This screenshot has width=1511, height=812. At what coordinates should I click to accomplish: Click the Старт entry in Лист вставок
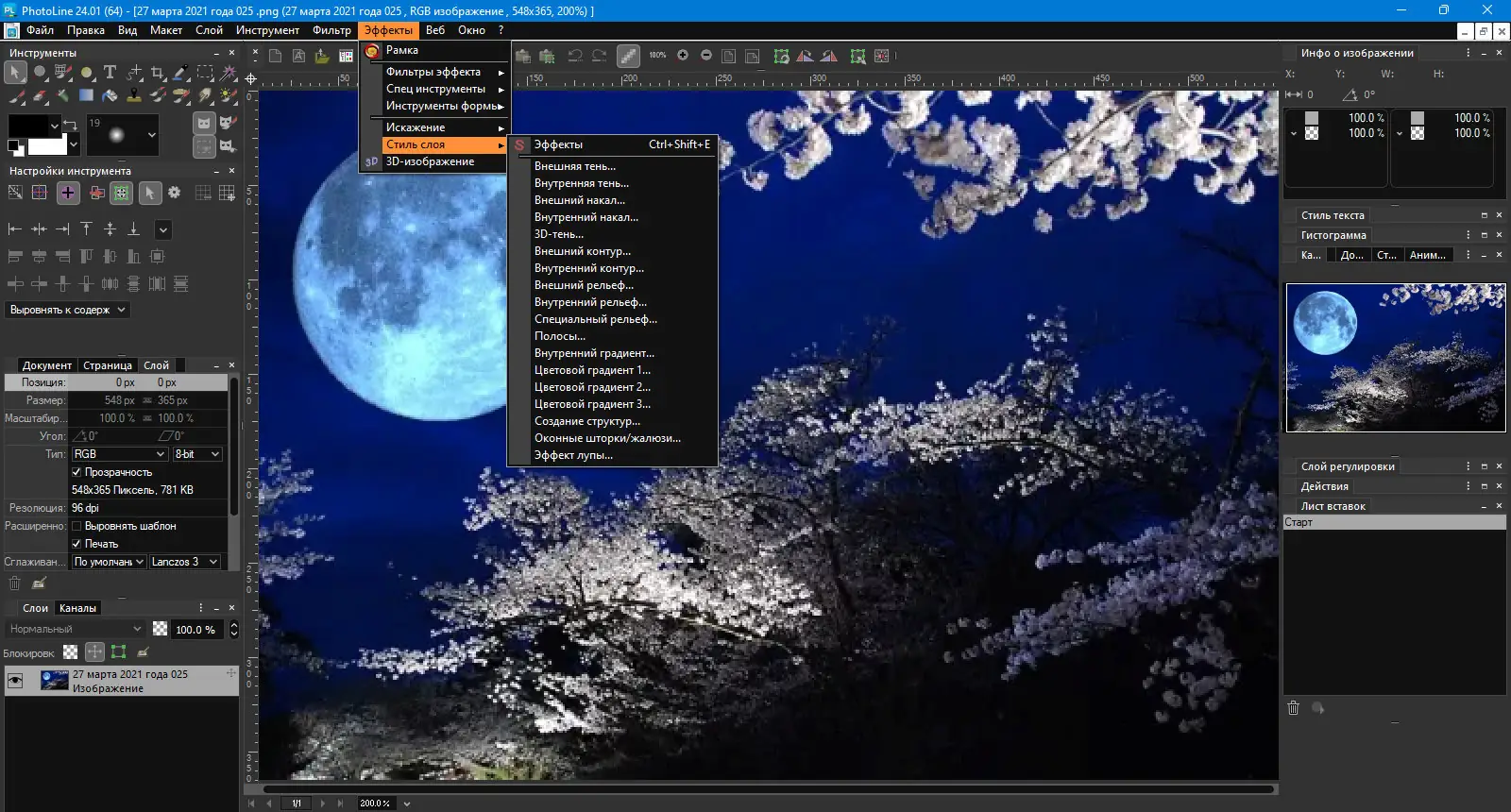click(1394, 522)
